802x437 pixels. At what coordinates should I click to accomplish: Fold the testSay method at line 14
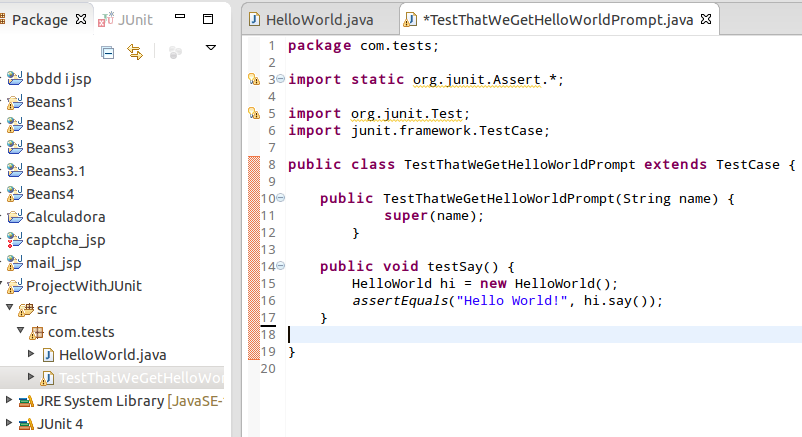coord(280,267)
